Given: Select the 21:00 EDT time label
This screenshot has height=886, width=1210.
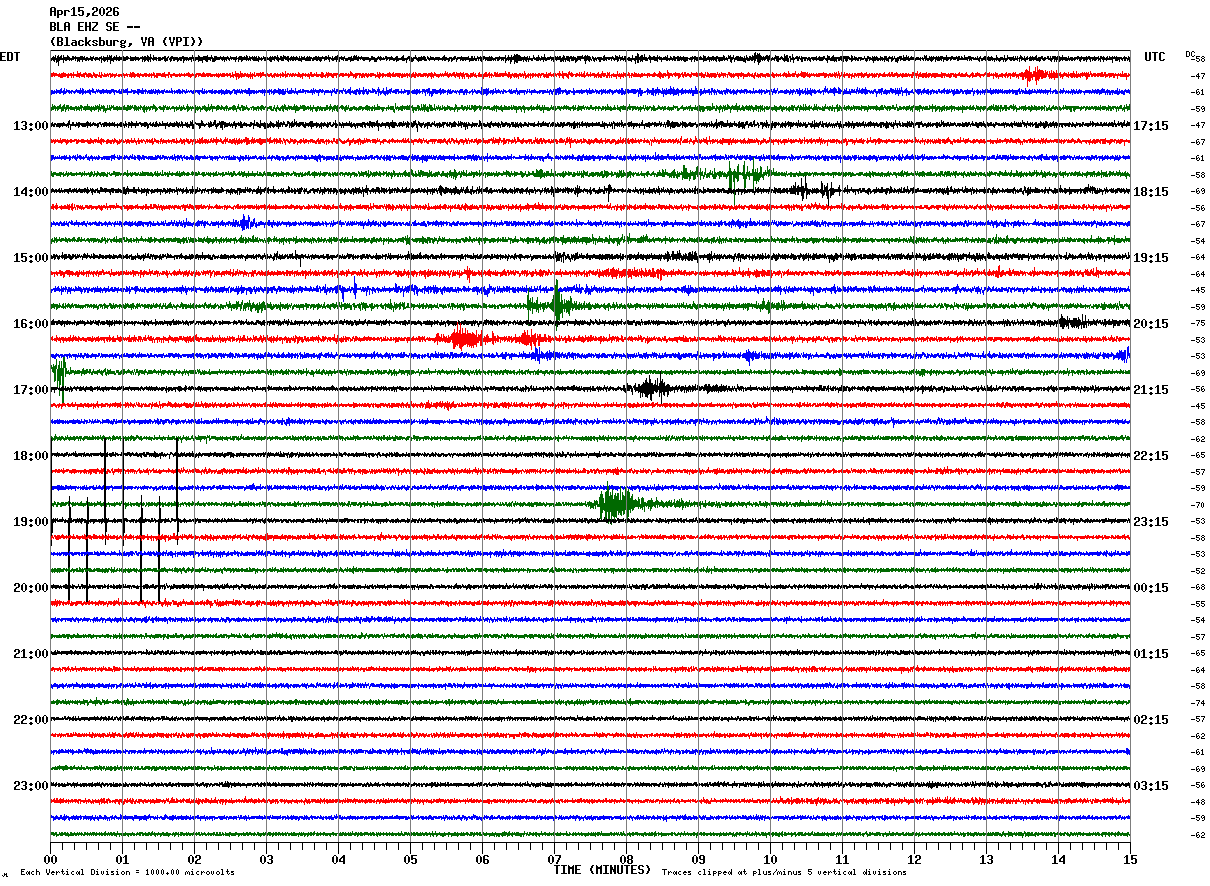Looking at the screenshot, I should pyautogui.click(x=31, y=654).
